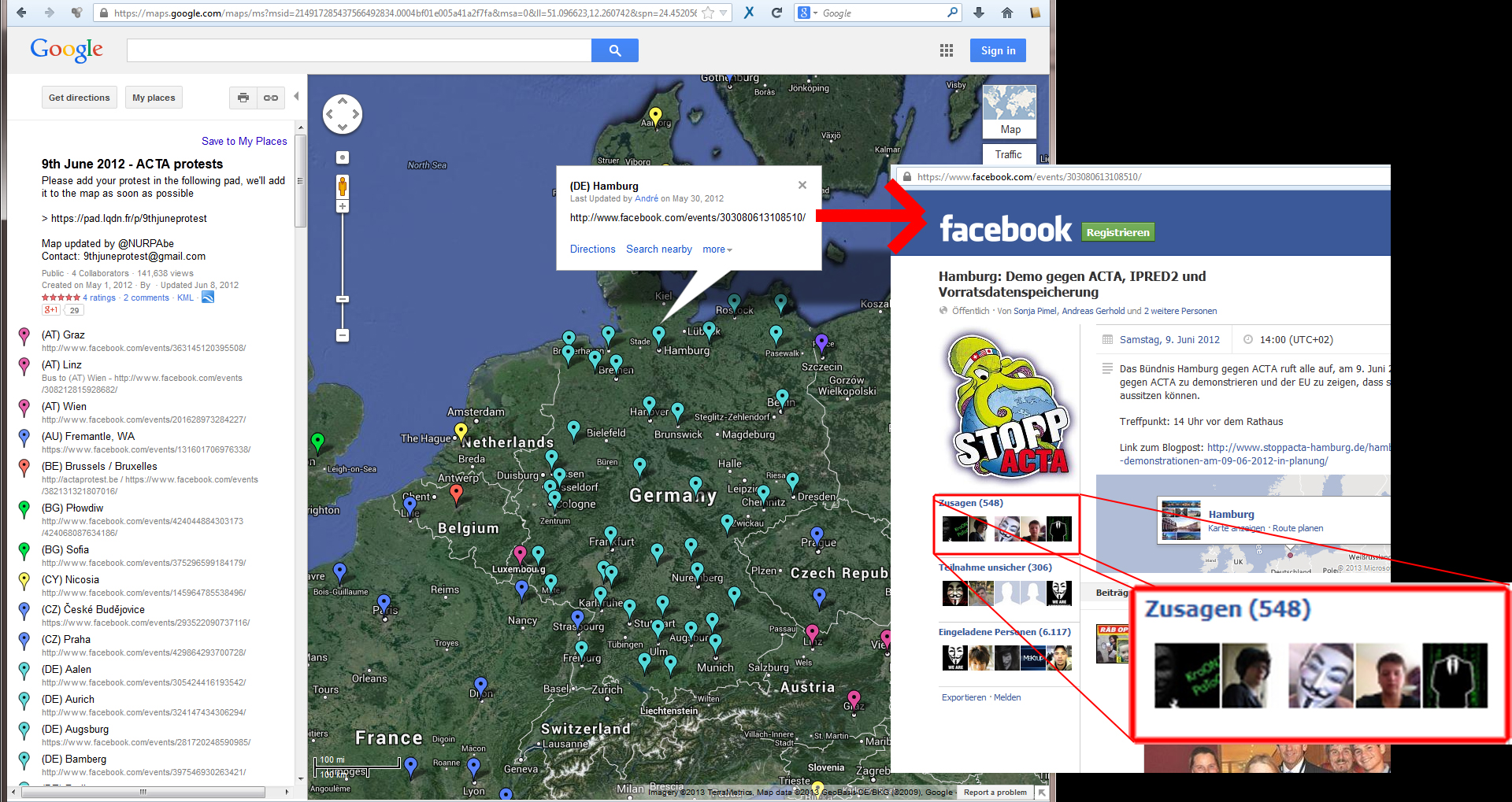1512x802 pixels.
Task: Zoom out with the map minus button
Action: point(343,335)
